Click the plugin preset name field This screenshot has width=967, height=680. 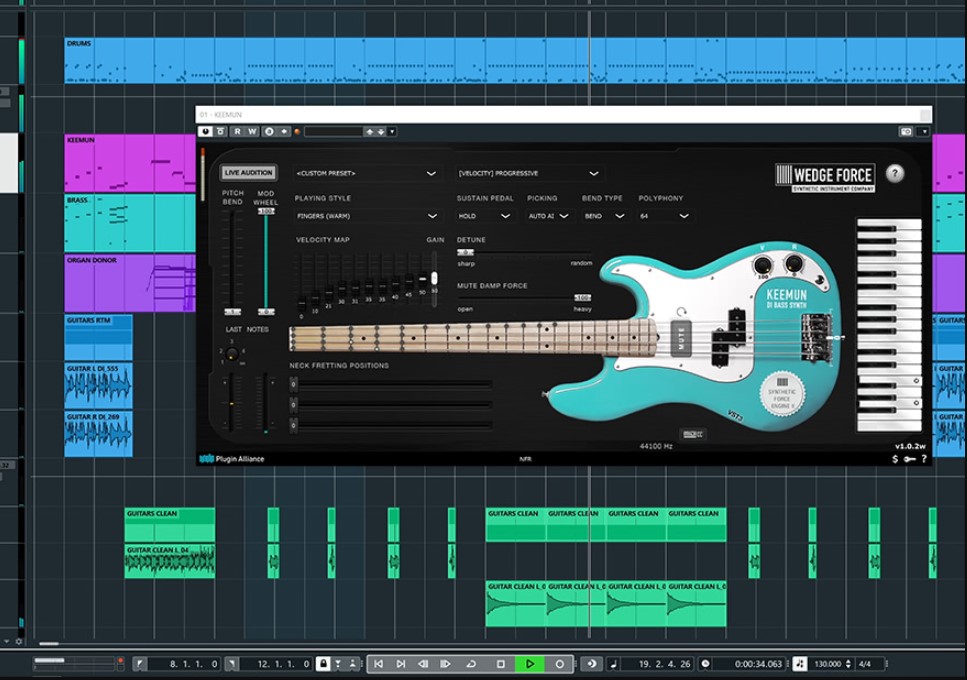(x=333, y=131)
